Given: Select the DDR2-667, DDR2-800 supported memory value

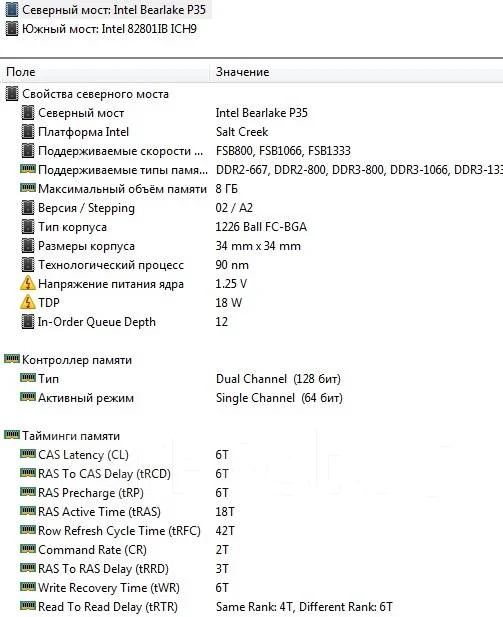Looking at the screenshot, I should [359, 170].
